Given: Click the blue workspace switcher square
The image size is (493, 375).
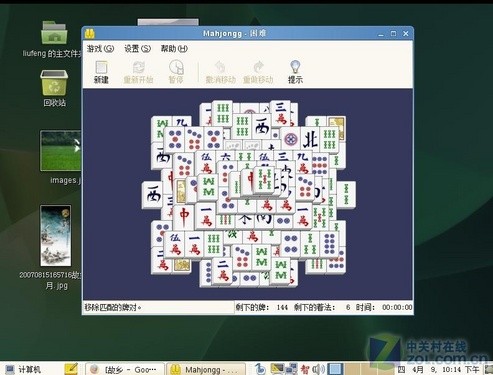Looking at the screenshot, I should pos(335,369).
